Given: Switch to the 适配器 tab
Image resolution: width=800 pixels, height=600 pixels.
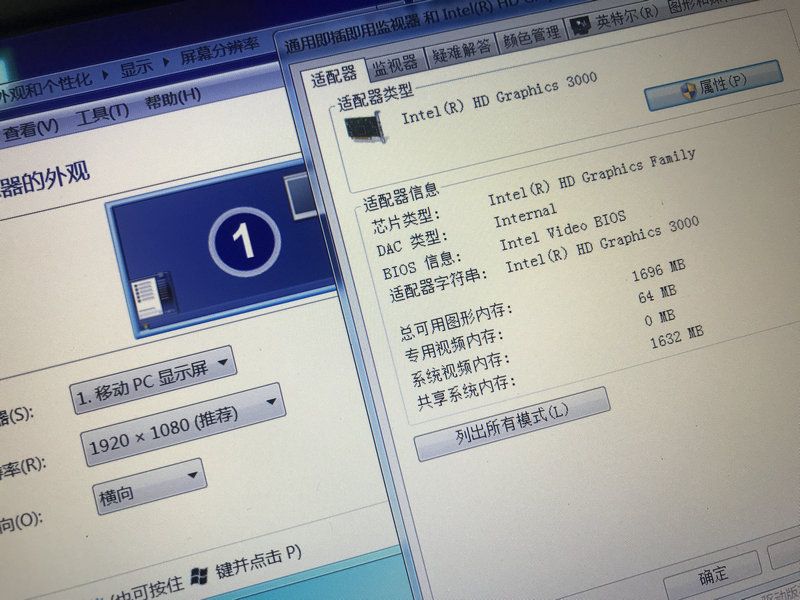Looking at the screenshot, I should tap(334, 76).
